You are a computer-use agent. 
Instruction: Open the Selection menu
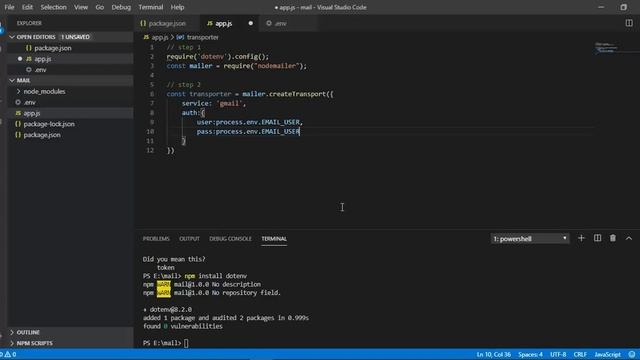(x=53, y=7)
